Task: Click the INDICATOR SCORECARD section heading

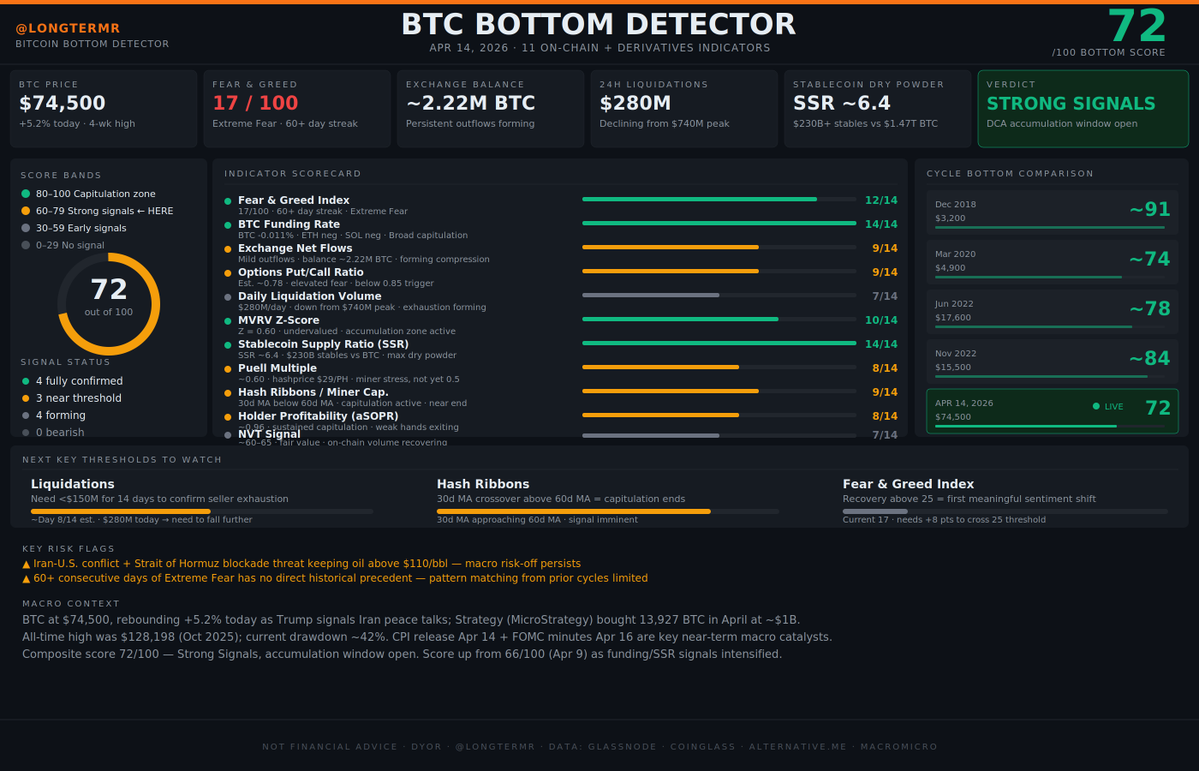Action: (293, 174)
